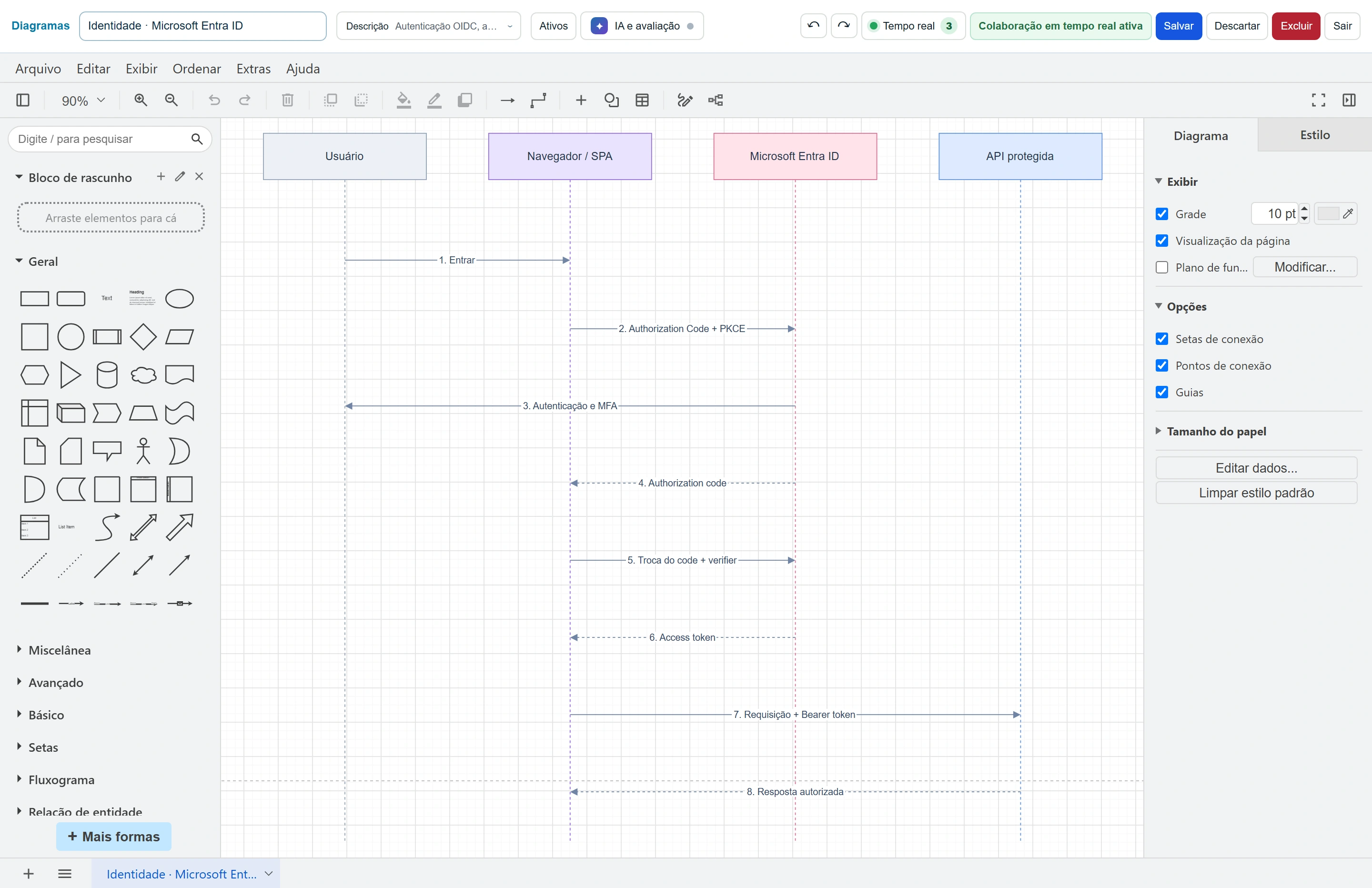1372x888 pixels.
Task: Select the cloud shape in Geral palette
Action: (x=143, y=375)
